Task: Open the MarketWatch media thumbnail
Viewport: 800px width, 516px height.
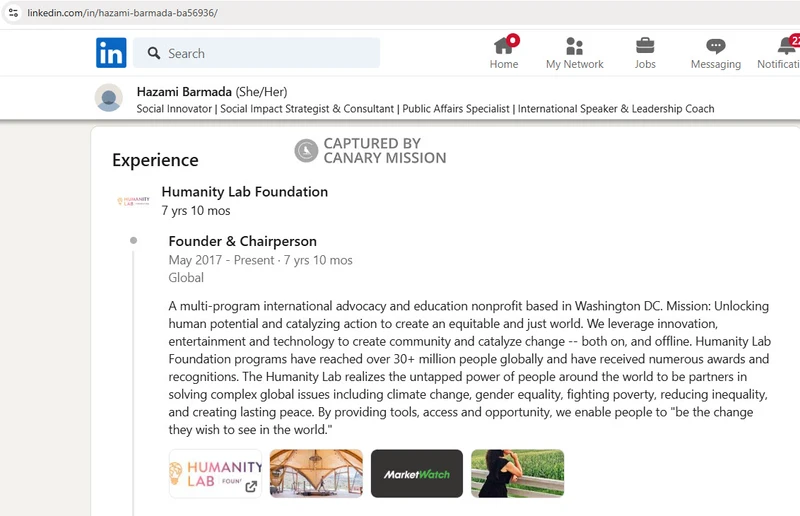Action: 417,474
